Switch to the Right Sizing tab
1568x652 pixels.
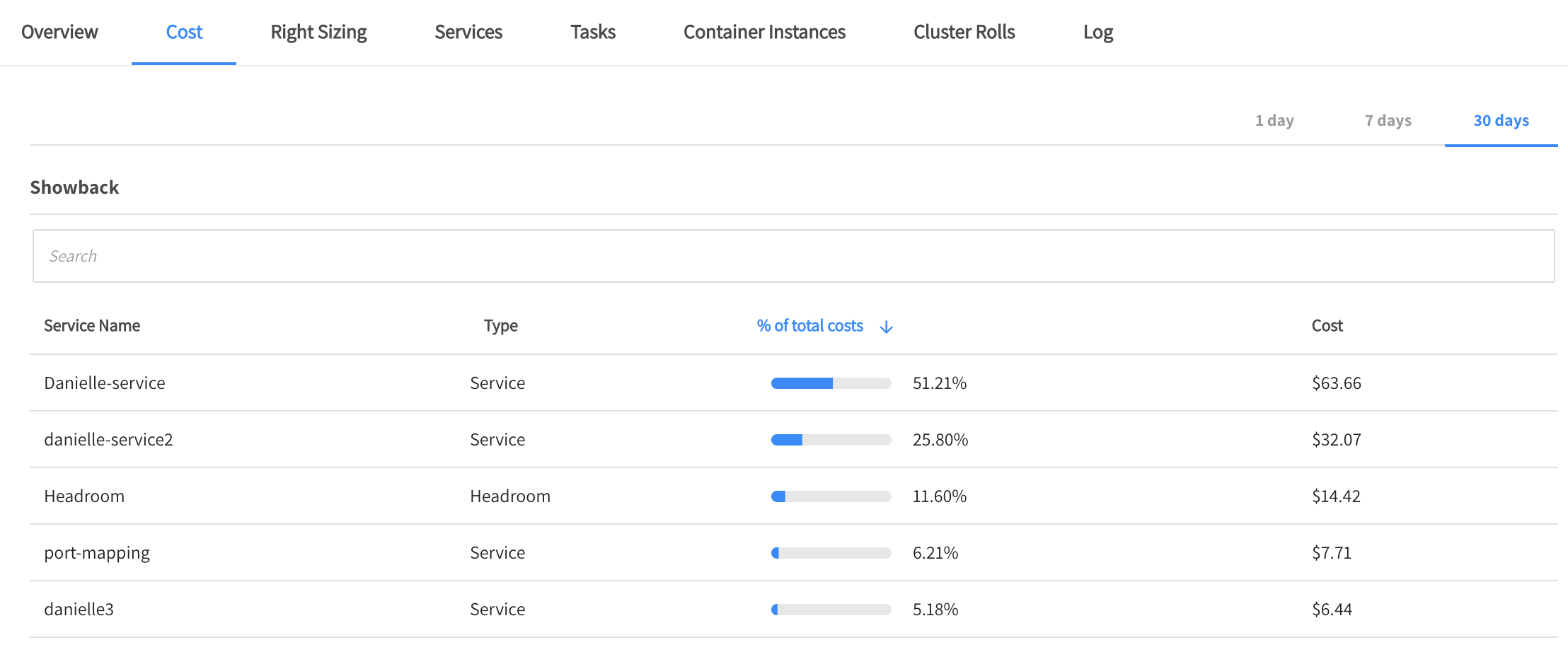[318, 33]
